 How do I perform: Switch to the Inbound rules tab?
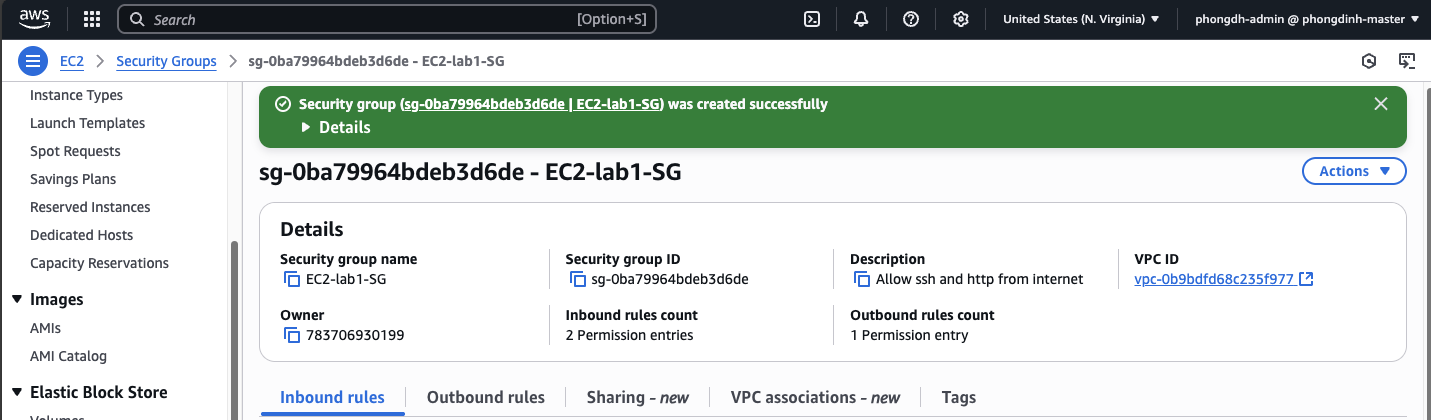(332, 397)
